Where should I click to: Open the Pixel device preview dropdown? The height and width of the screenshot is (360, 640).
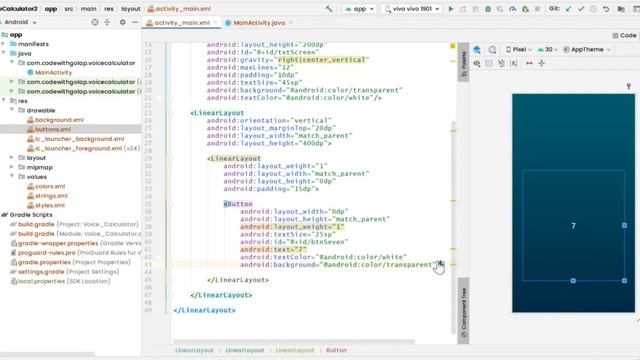click(x=519, y=49)
